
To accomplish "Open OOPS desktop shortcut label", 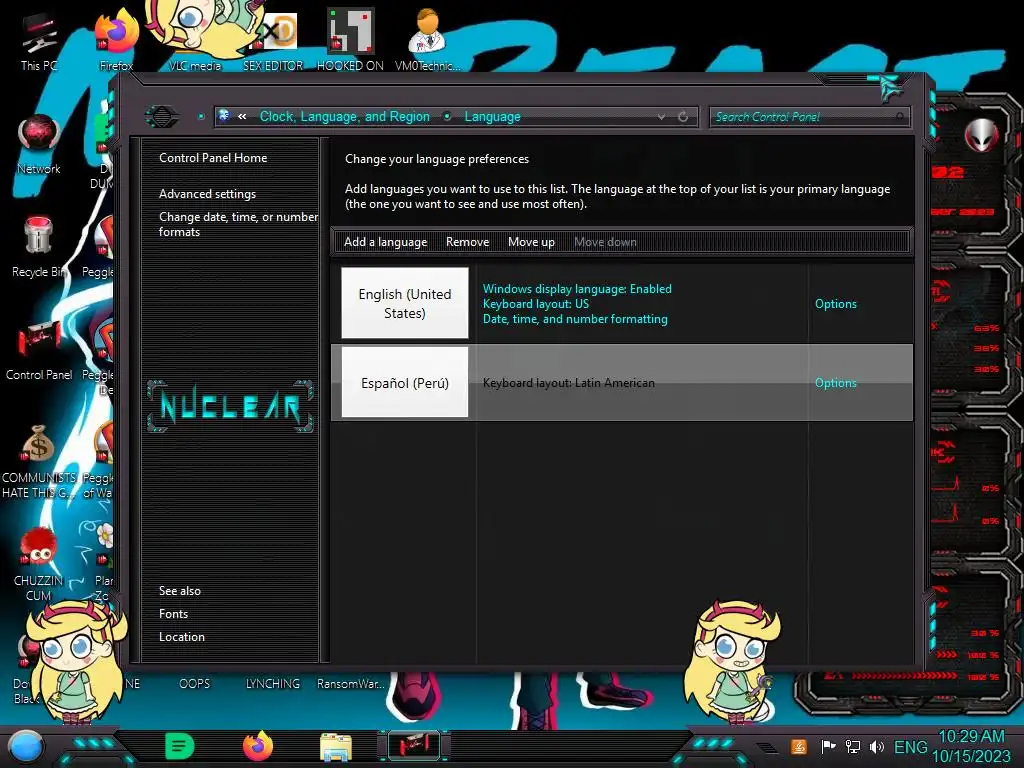I will (195, 684).
